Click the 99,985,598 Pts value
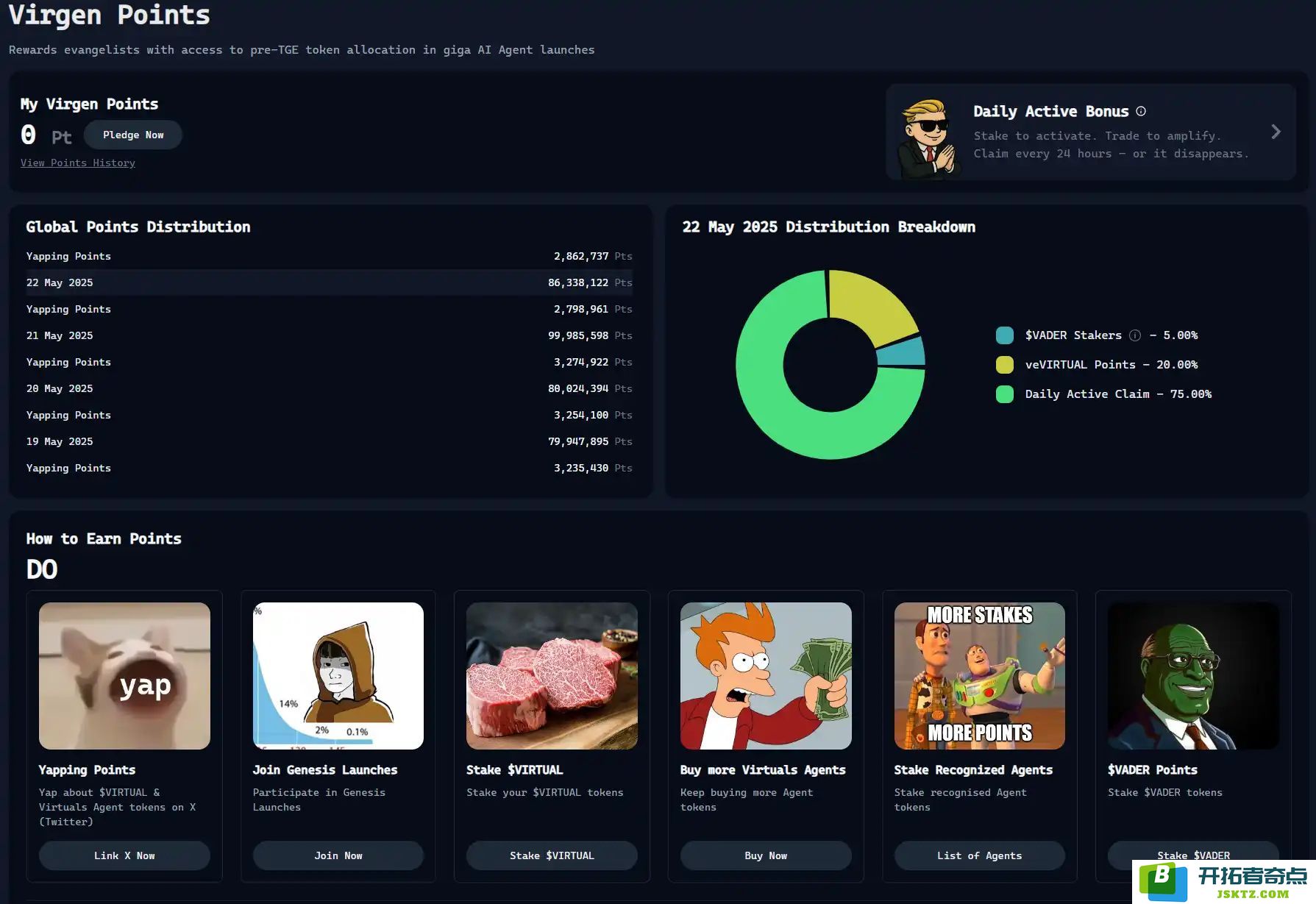1316x904 pixels. click(x=589, y=335)
